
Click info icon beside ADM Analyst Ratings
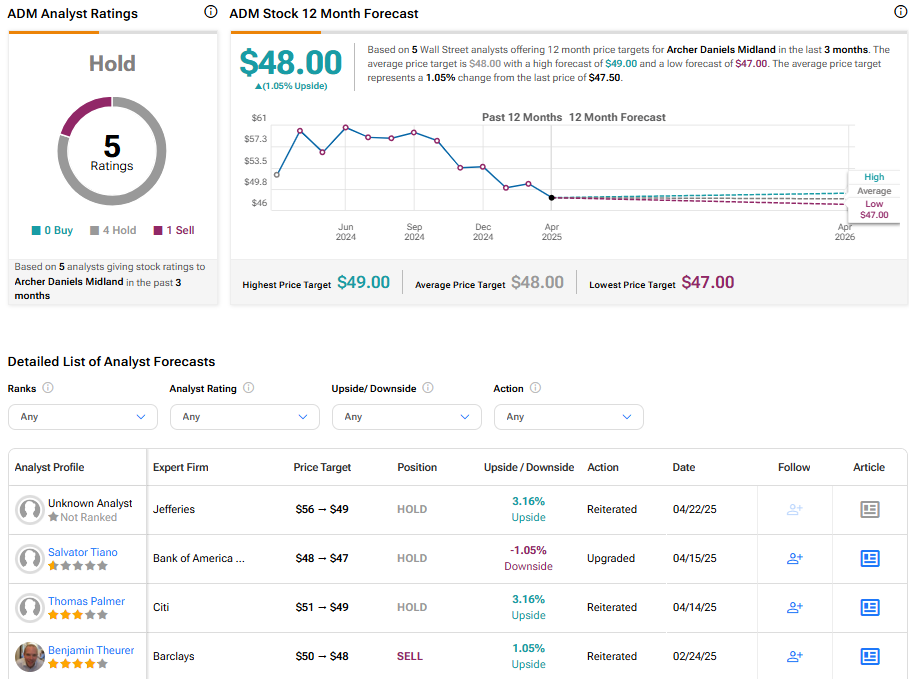(x=211, y=12)
